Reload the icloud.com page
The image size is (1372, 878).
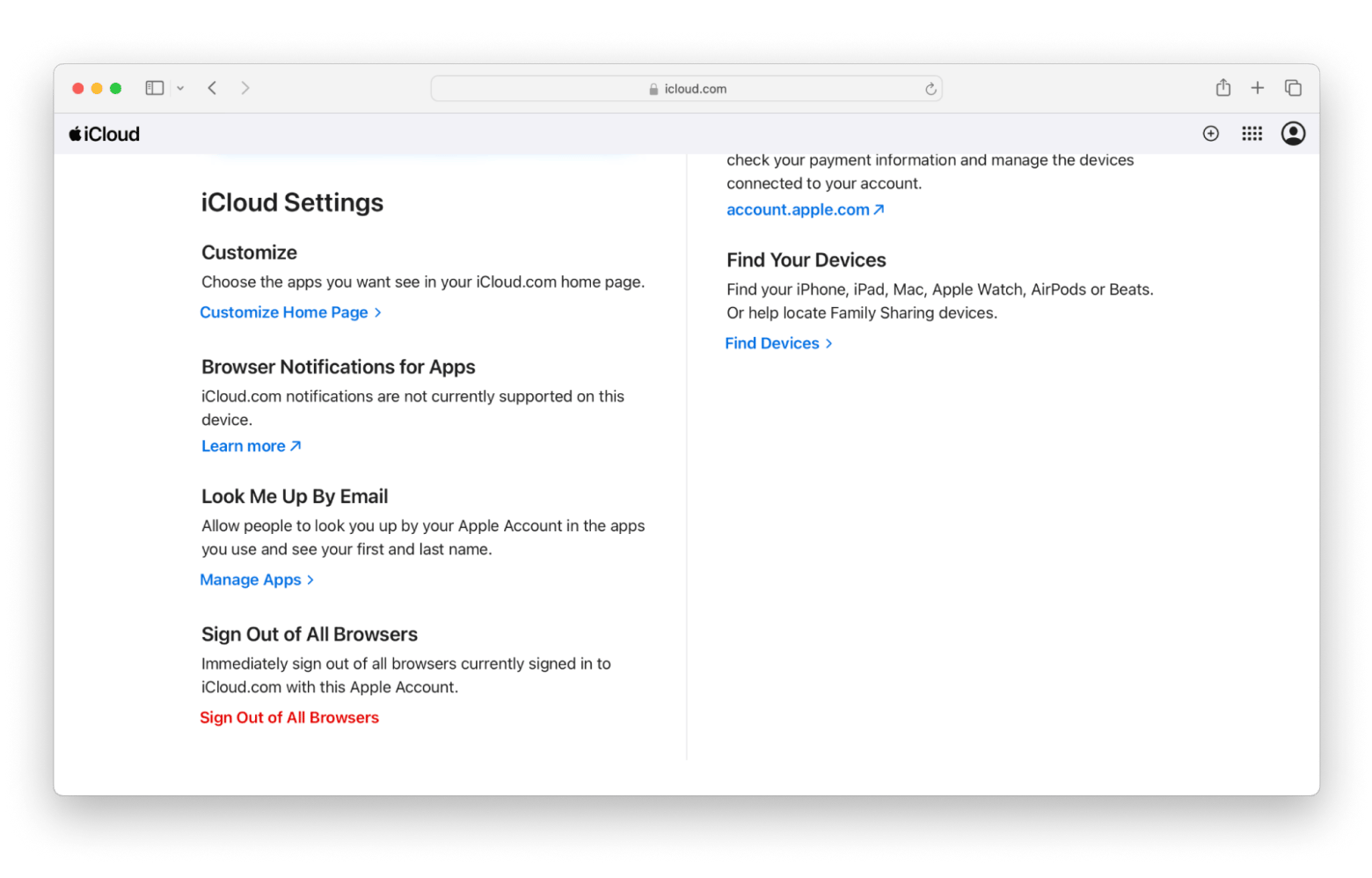930,89
